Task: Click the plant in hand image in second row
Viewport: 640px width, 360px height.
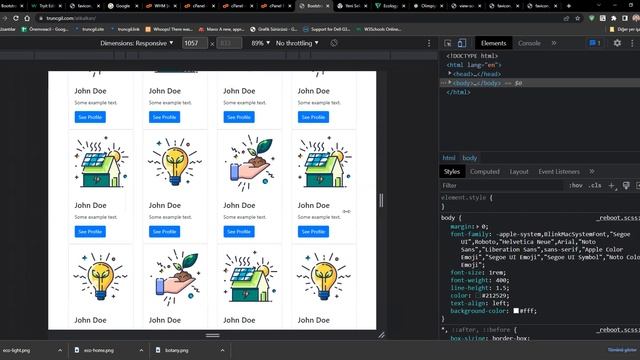Action: coord(249,163)
